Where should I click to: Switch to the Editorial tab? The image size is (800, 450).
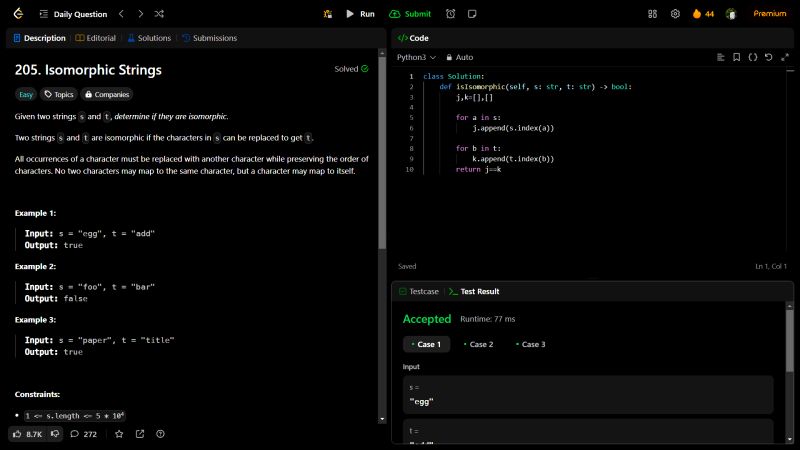tap(94, 38)
